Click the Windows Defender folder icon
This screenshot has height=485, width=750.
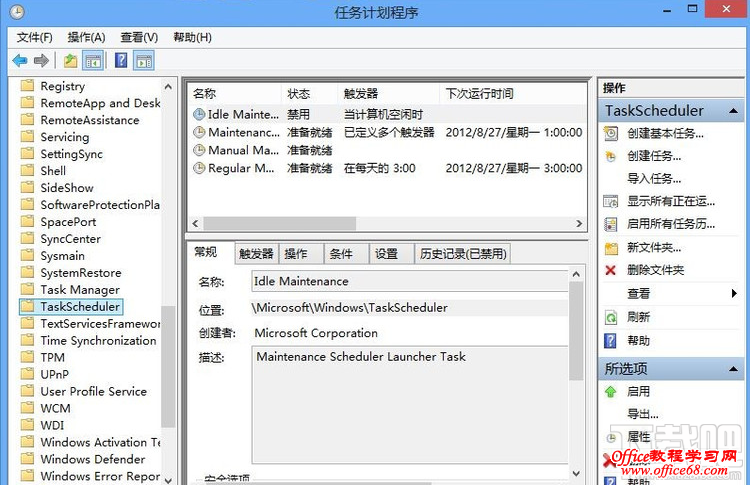[x=27, y=459]
